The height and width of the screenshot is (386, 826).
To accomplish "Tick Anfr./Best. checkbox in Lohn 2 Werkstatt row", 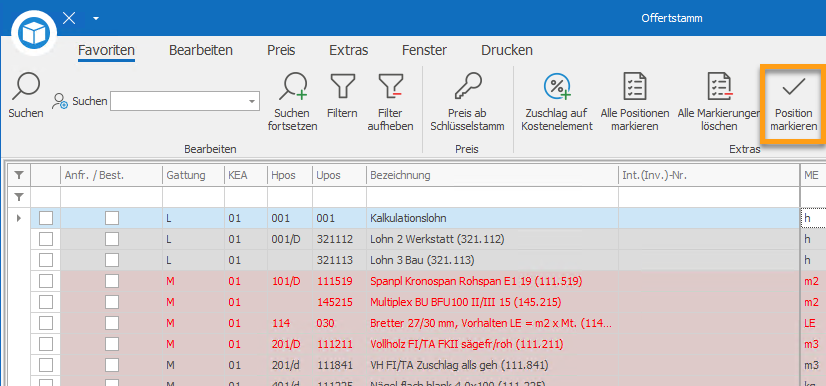I will click(111, 239).
